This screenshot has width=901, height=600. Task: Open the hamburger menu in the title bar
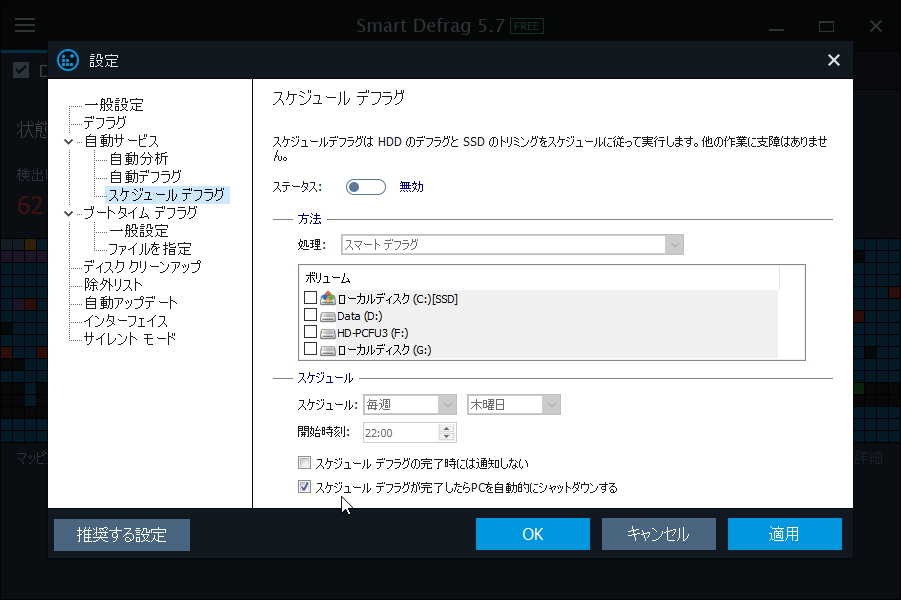(25, 25)
